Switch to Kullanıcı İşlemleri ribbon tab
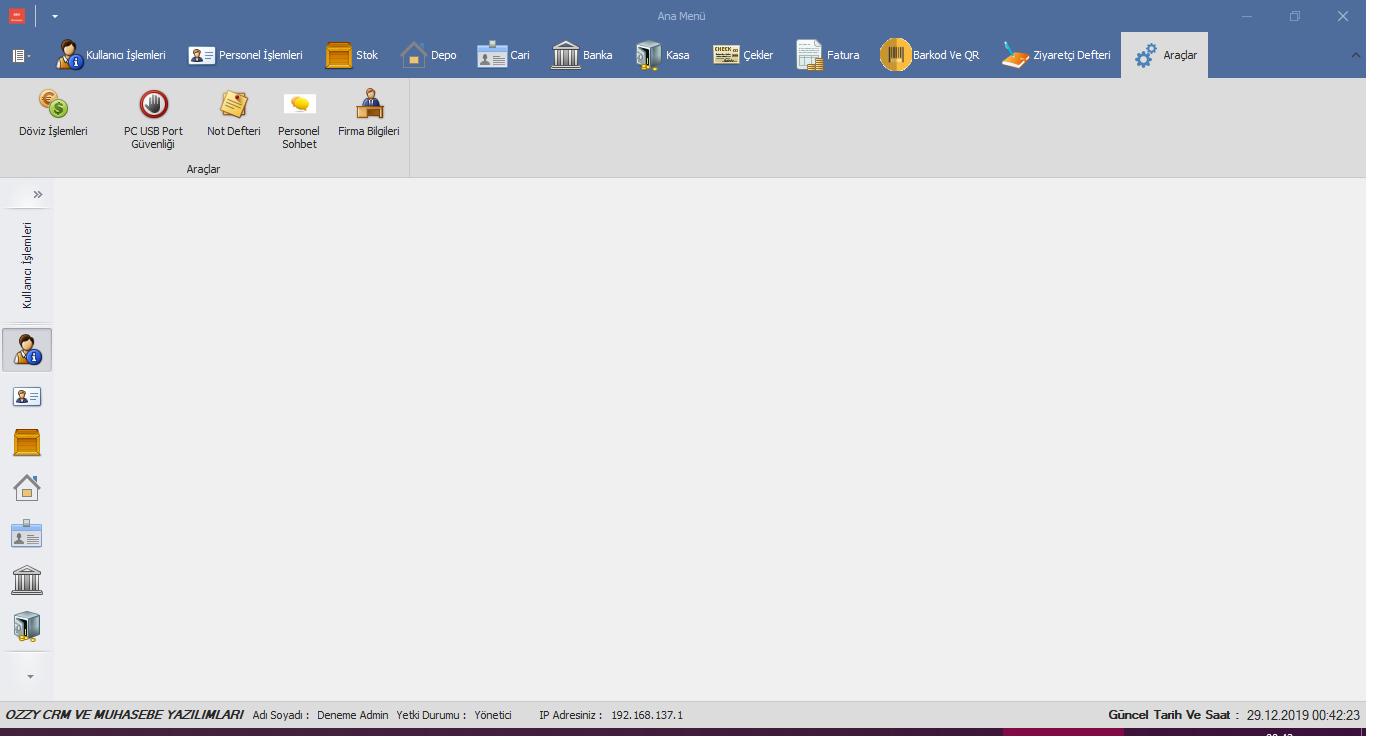This screenshot has width=1374, height=736. coord(111,55)
